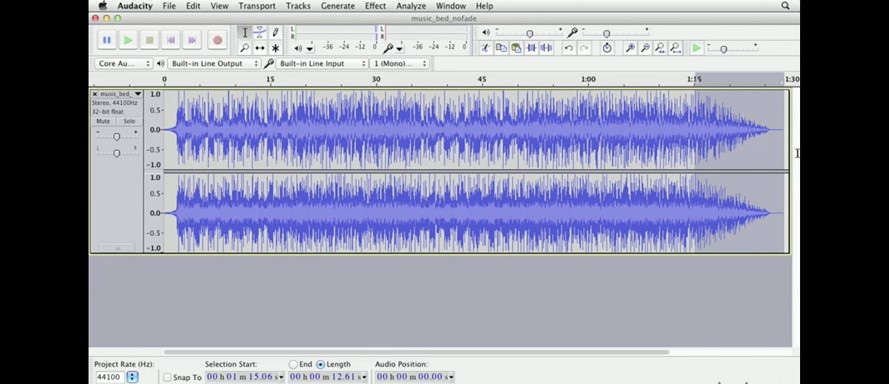Screen dimensions: 889x384
Task: Select the End radio button
Action: pos(293,364)
